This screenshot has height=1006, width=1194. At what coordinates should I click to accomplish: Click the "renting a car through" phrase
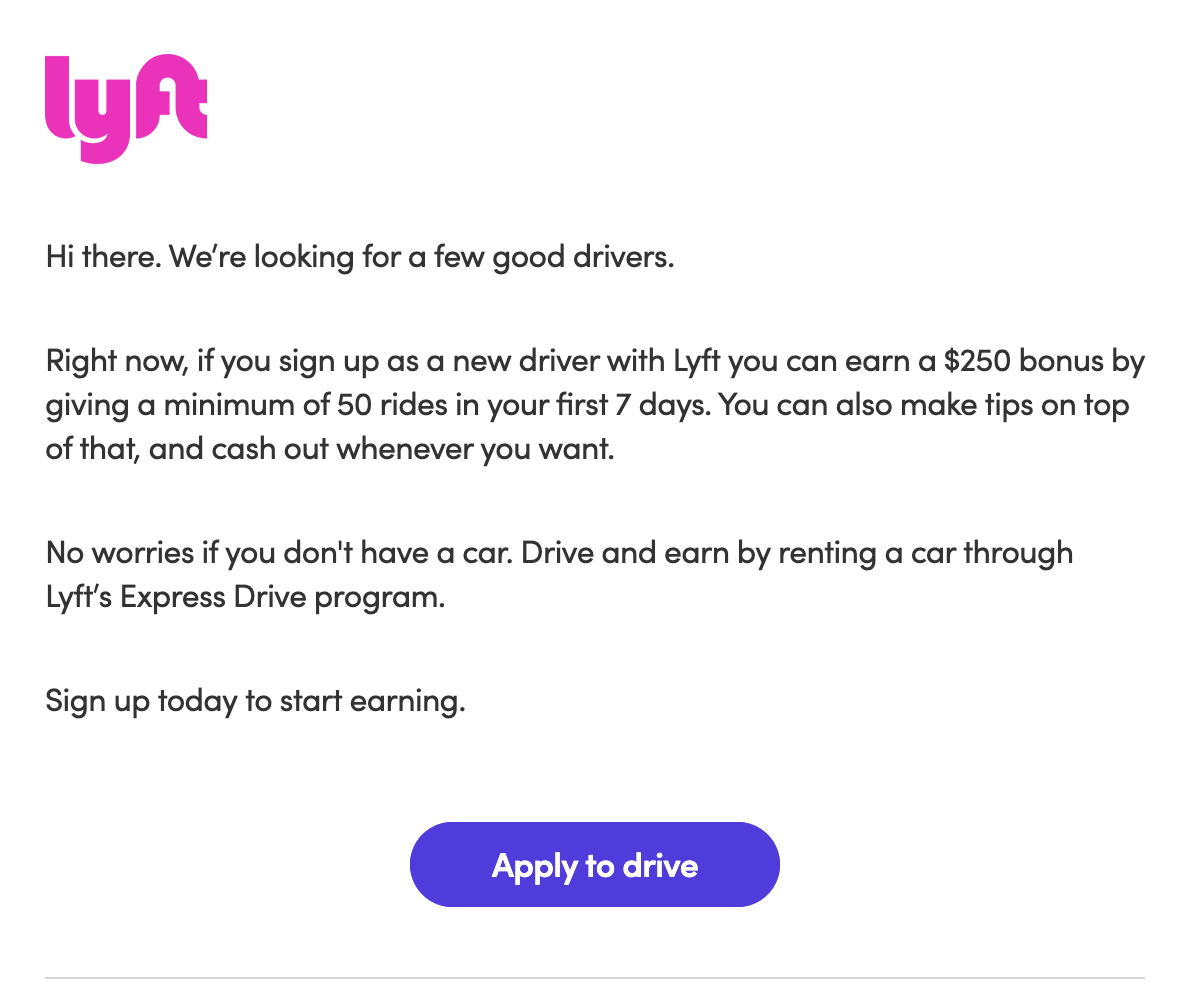click(x=908, y=552)
